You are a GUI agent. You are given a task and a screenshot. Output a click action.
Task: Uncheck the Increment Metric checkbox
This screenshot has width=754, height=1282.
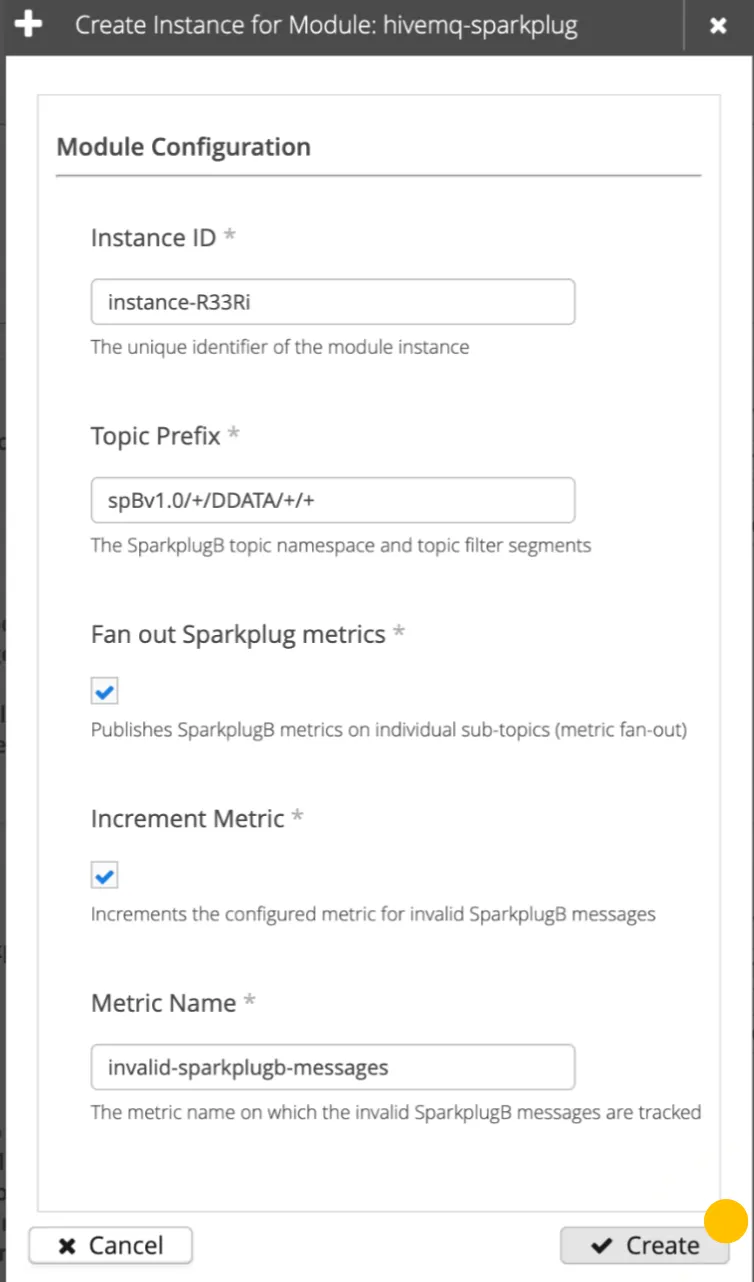[x=105, y=876]
